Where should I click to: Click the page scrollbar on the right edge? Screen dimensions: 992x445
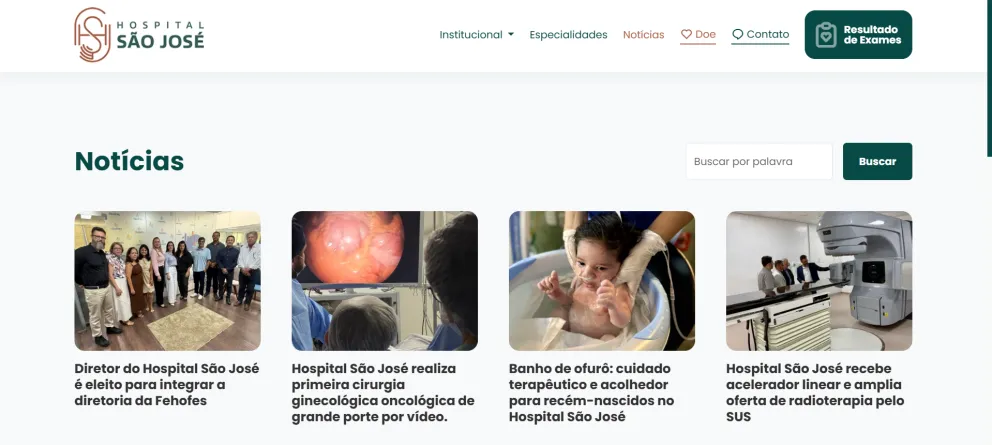tap(989, 78)
